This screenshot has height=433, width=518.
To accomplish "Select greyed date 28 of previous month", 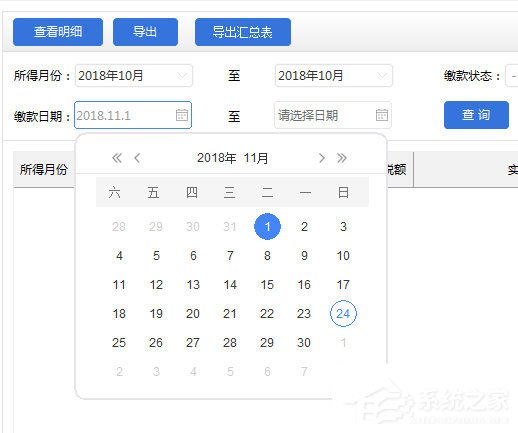I will pyautogui.click(x=119, y=227).
